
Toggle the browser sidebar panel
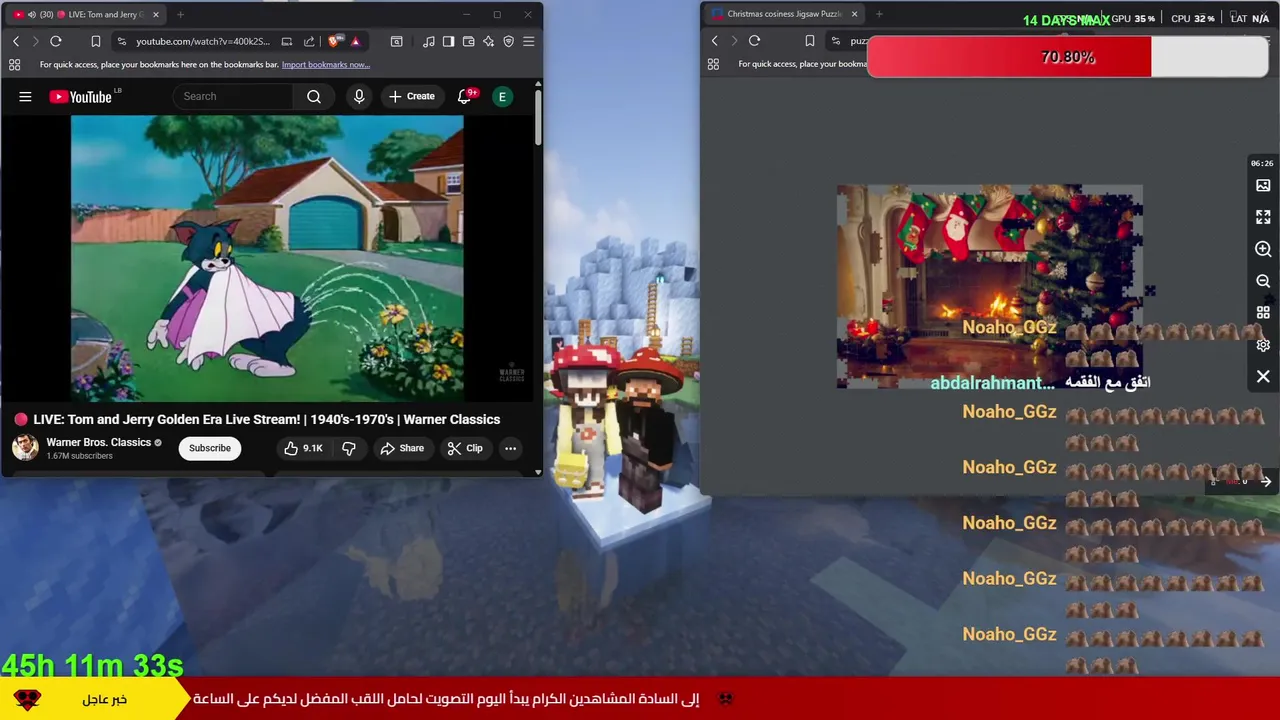(x=448, y=41)
